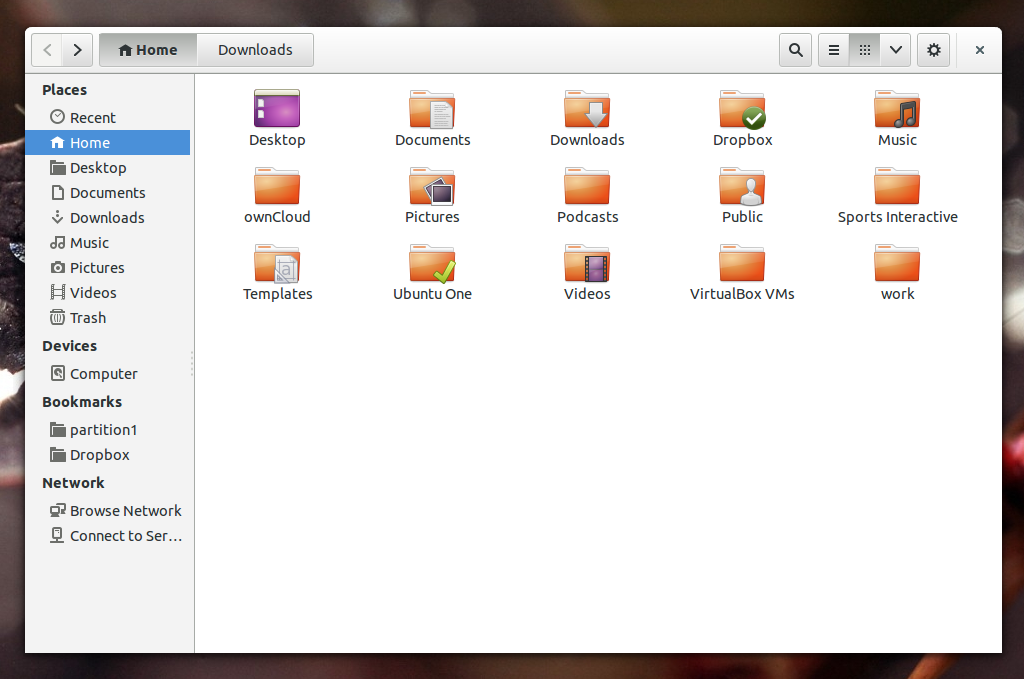The width and height of the screenshot is (1024, 679).
Task: Enable grid icon view mode
Action: point(864,49)
